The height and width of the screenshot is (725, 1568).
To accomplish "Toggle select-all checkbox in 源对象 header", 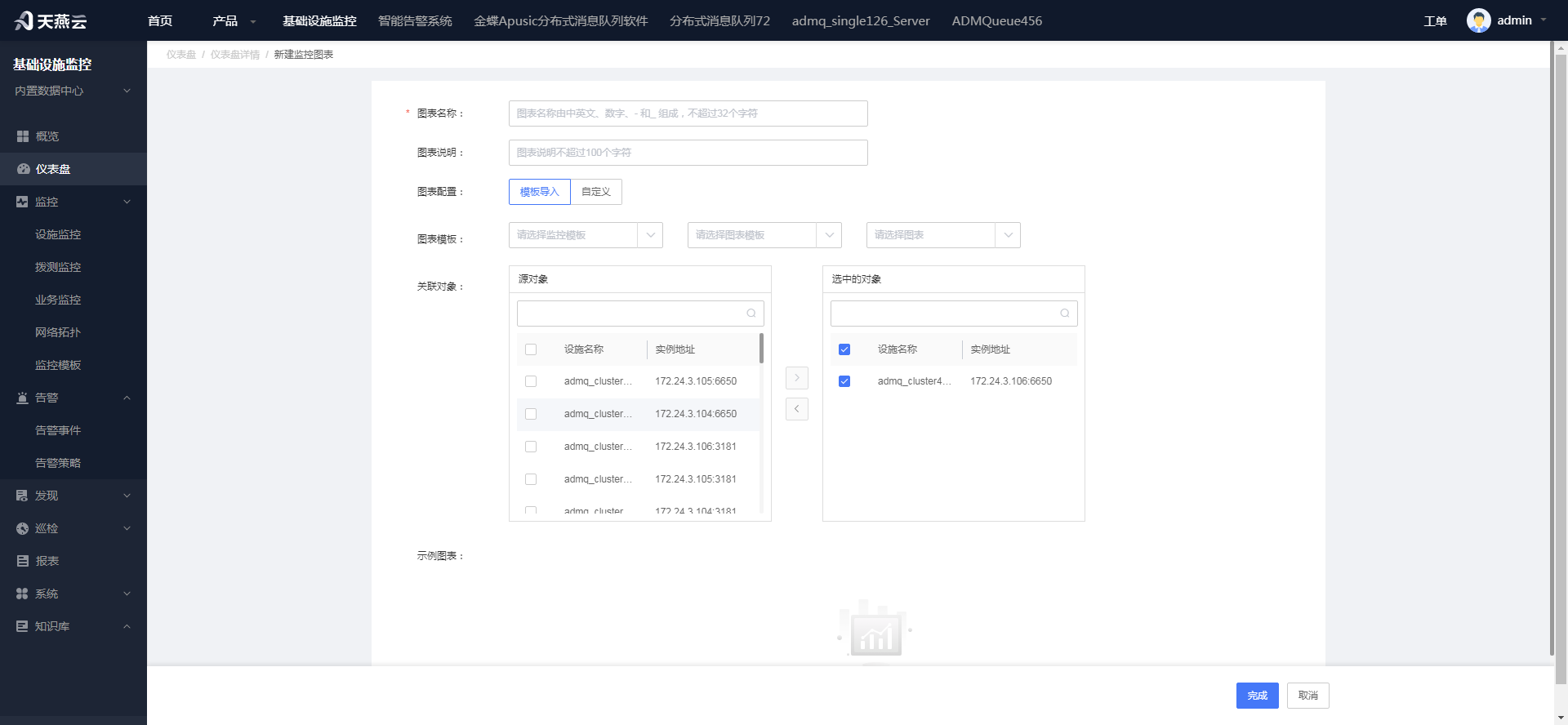I will coord(531,349).
